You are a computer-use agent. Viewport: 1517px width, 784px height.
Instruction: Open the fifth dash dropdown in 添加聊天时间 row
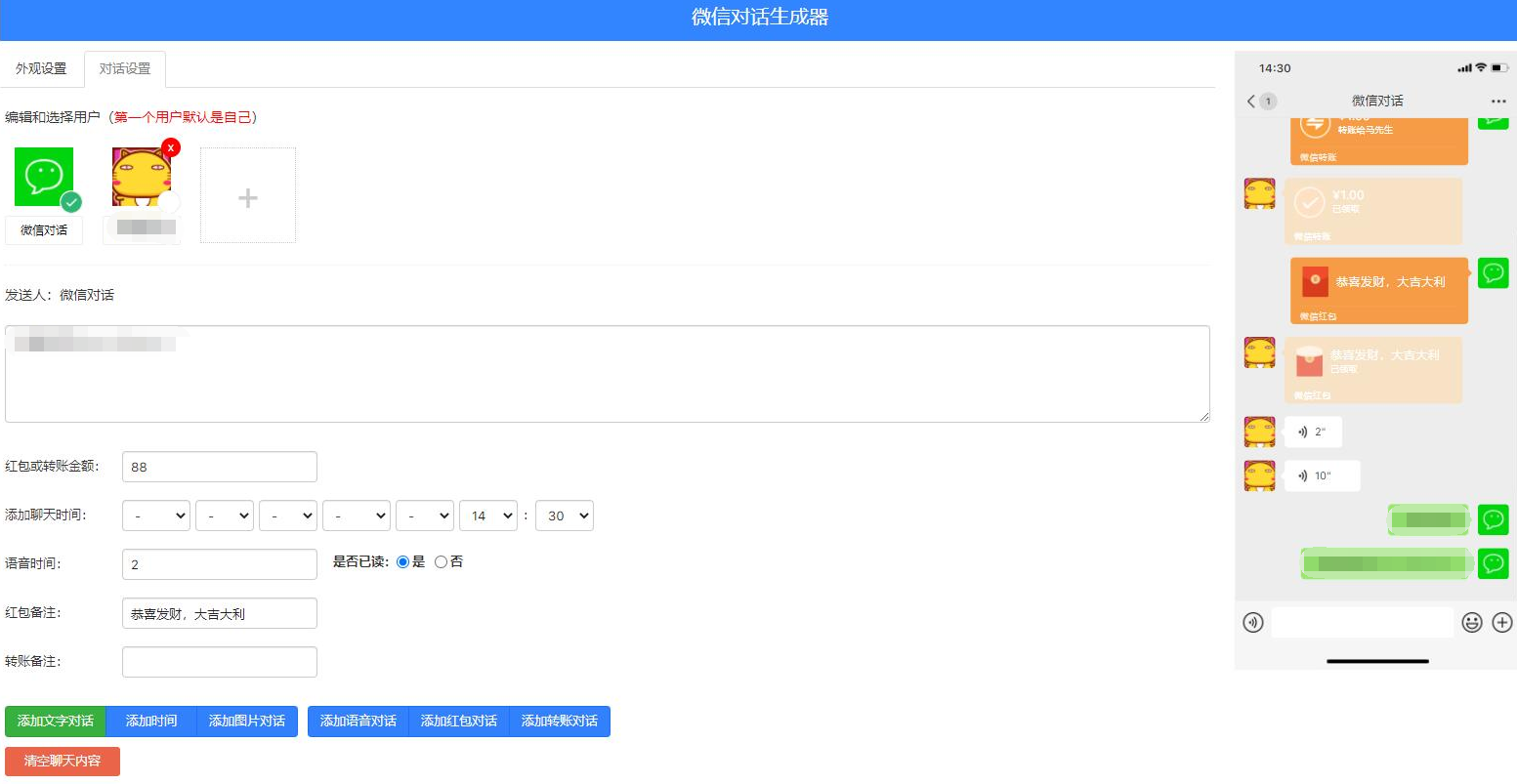425,516
